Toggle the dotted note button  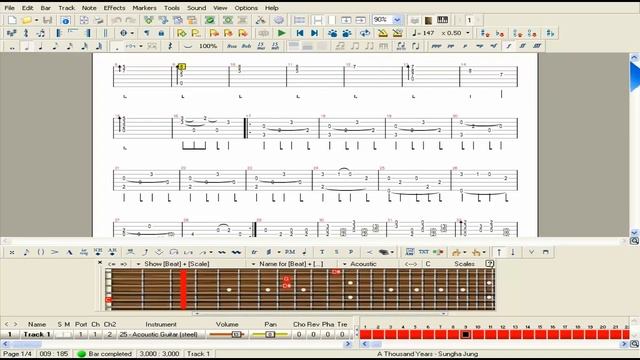(117, 47)
